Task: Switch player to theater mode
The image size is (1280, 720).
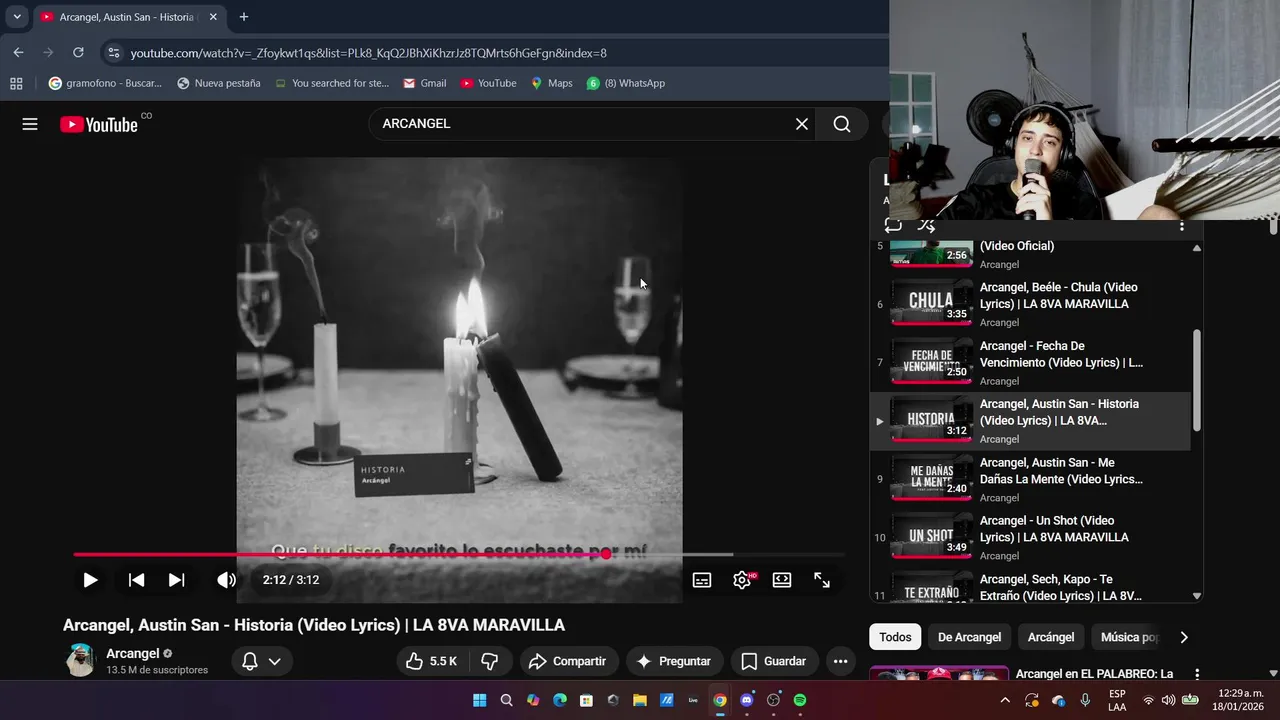Action: 782,580
